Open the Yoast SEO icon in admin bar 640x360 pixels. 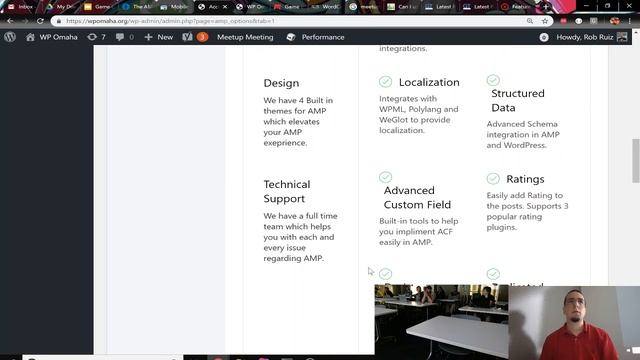187,37
